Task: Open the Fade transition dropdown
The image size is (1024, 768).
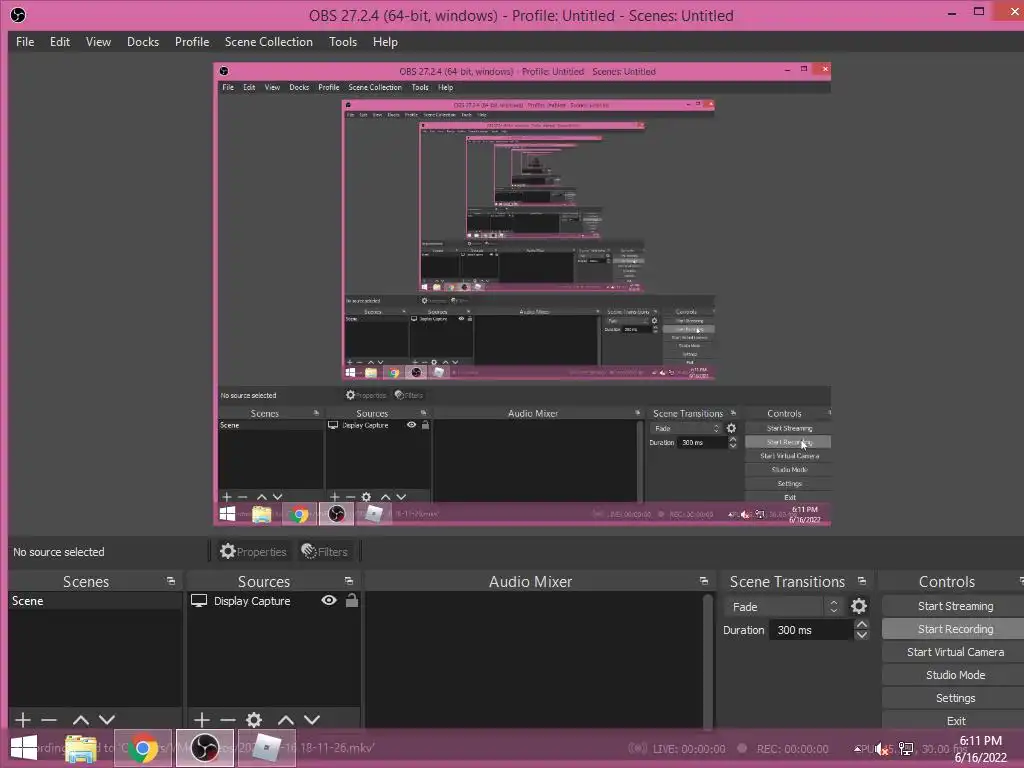Action: pyautogui.click(x=784, y=607)
